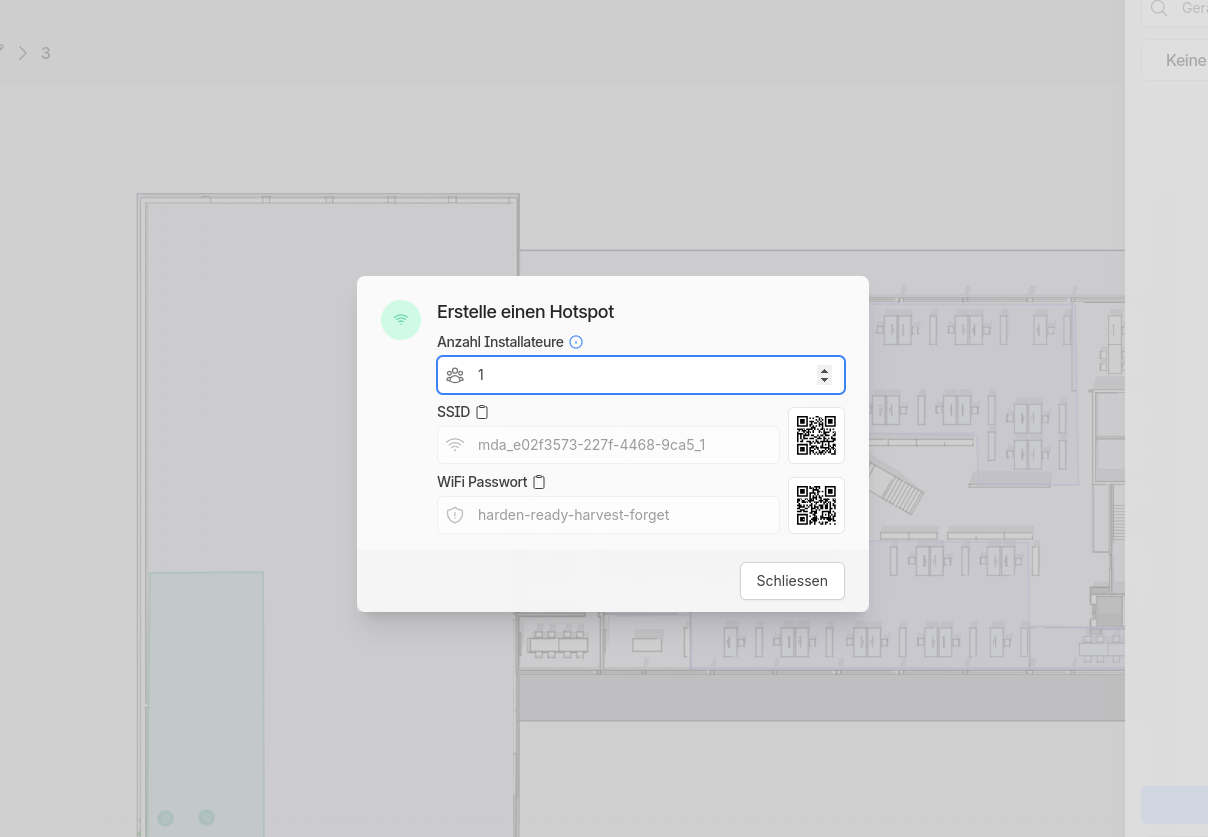Focus the Anzahl Installateure number field

click(640, 375)
